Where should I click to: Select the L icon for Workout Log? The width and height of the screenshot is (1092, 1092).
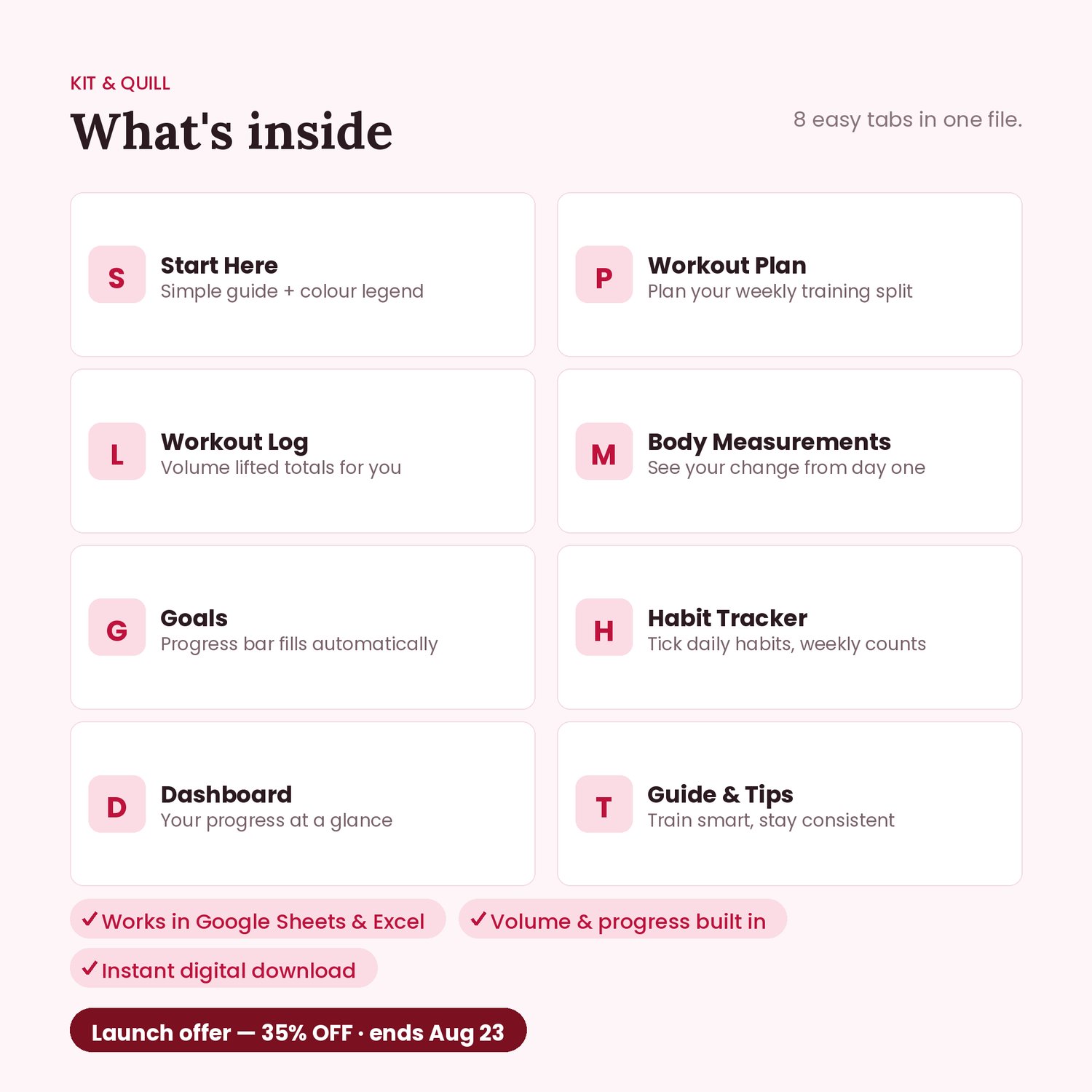tap(116, 451)
